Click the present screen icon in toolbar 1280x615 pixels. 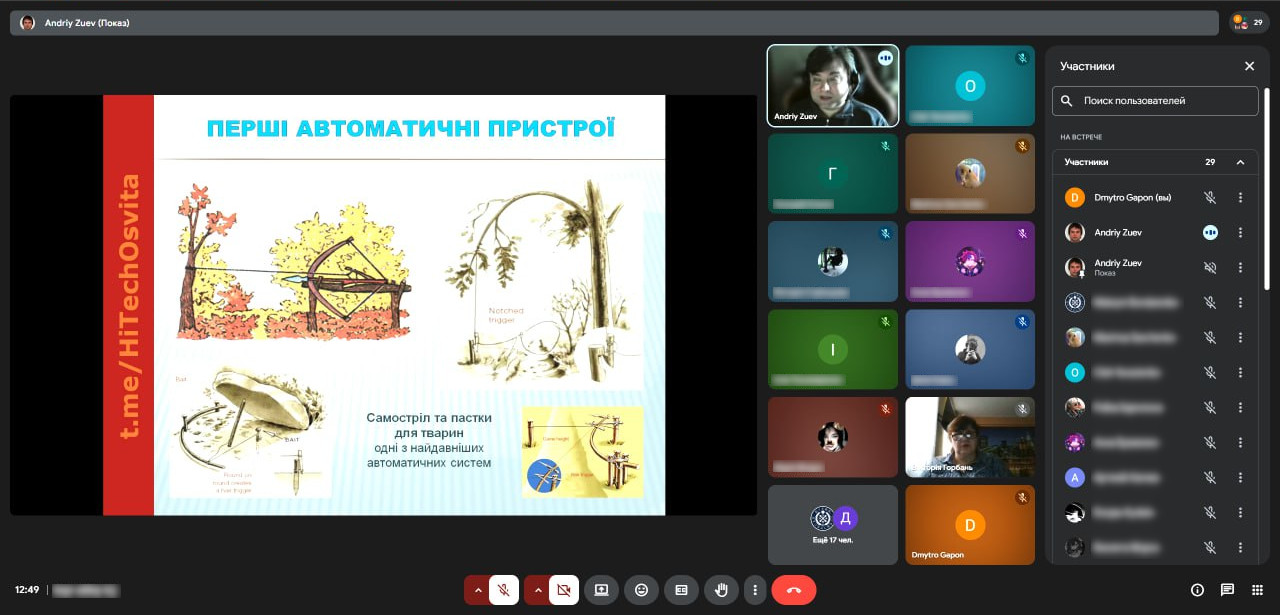(x=601, y=590)
